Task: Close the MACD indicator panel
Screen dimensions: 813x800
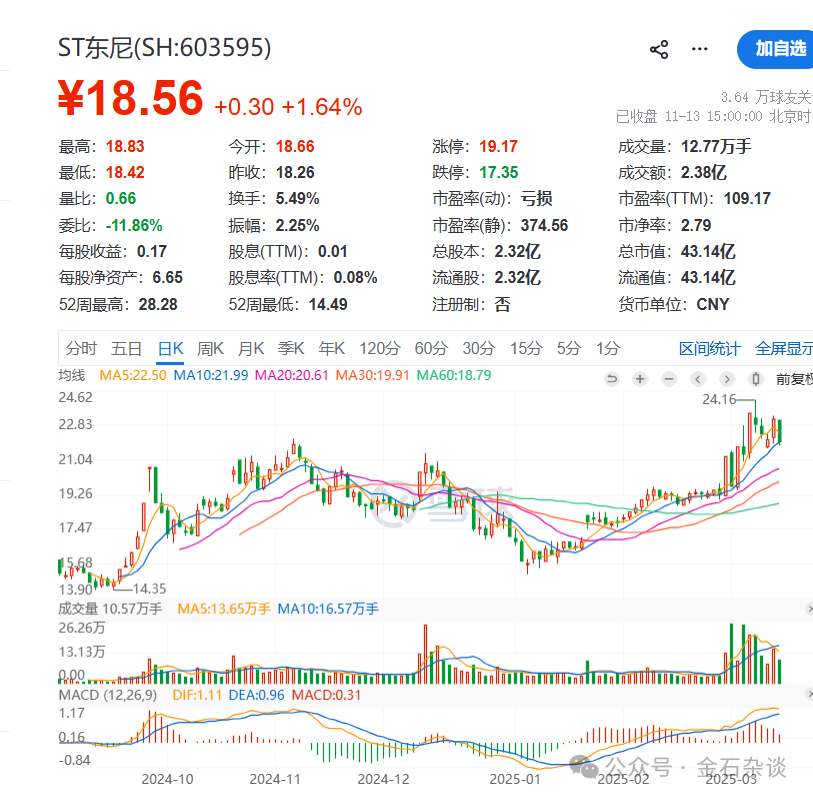Action: (x=809, y=694)
